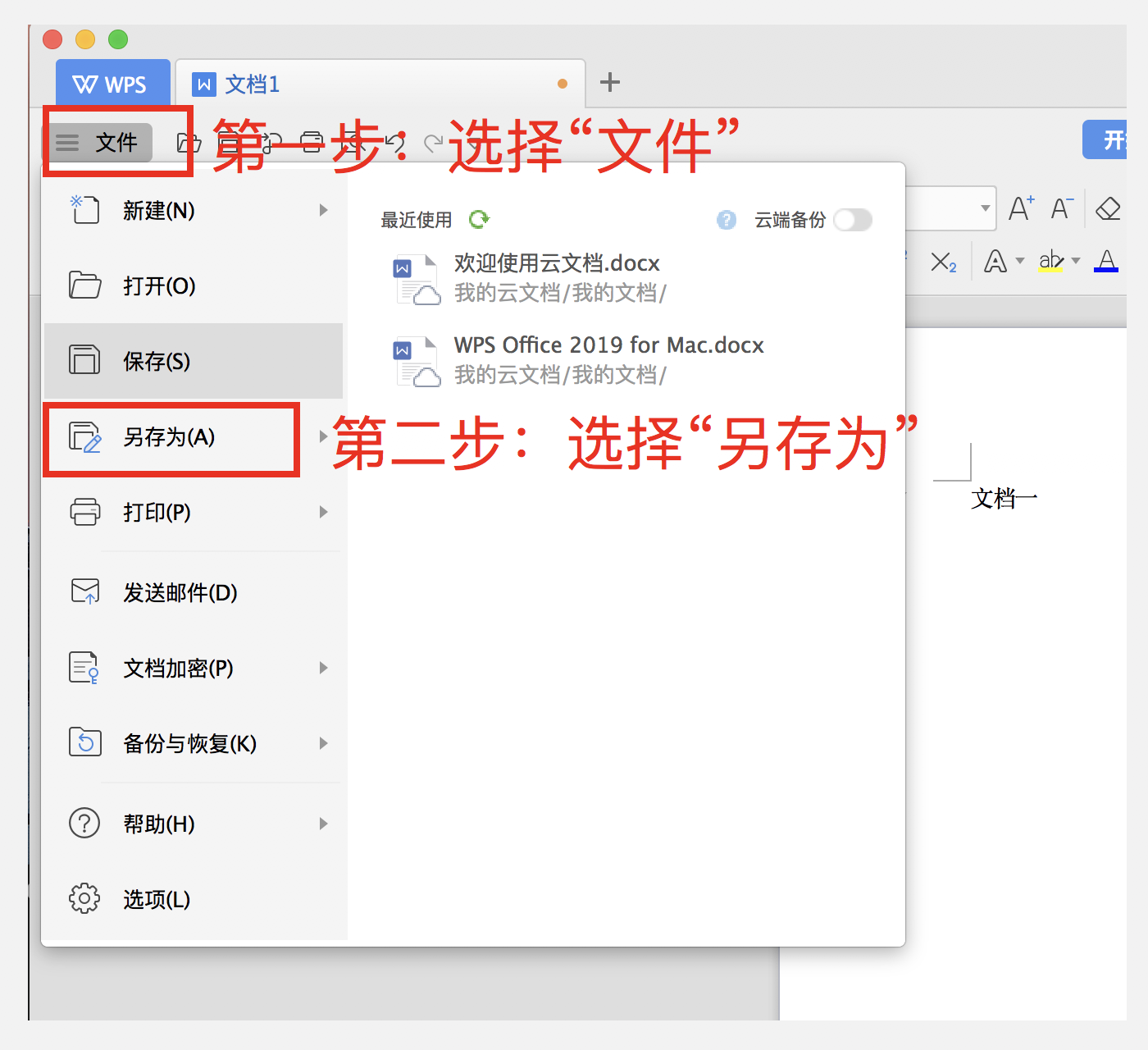This screenshot has height=1050, width=1148.
Task: Select 新建(N) menu entry
Action: pos(194,210)
